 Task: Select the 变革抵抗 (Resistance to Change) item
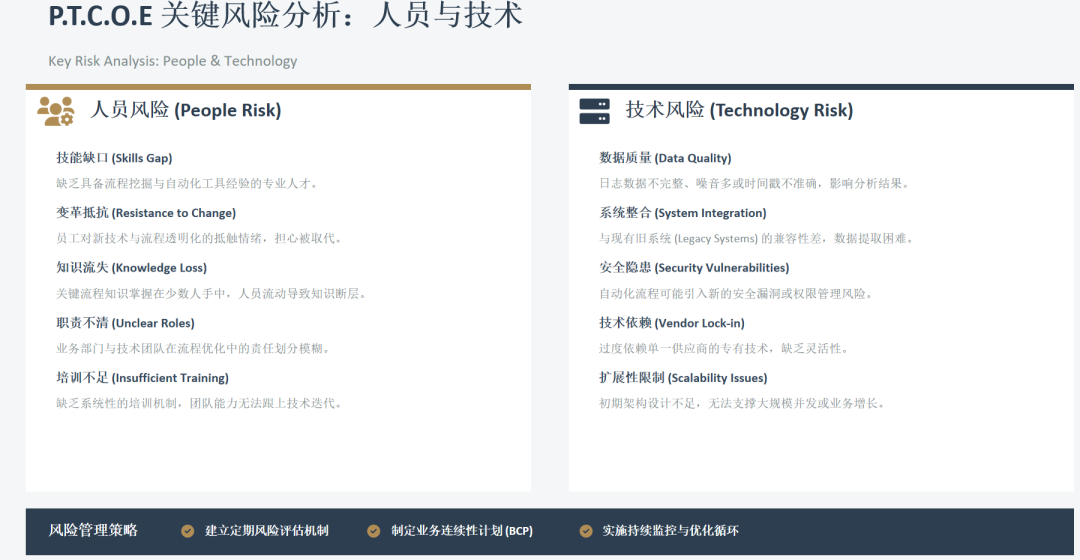point(146,213)
